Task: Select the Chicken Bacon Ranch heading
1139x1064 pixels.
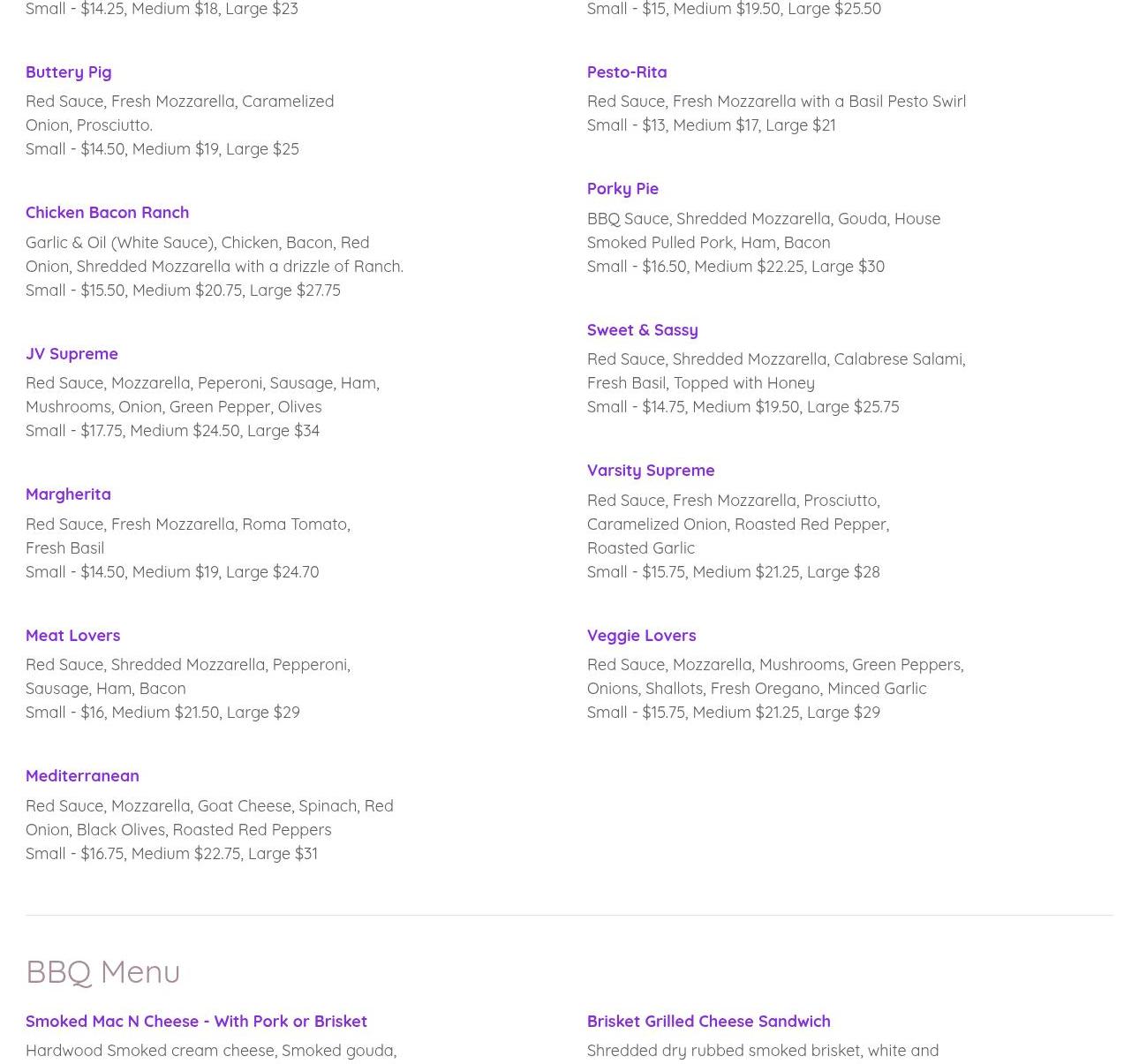Action: tap(107, 212)
